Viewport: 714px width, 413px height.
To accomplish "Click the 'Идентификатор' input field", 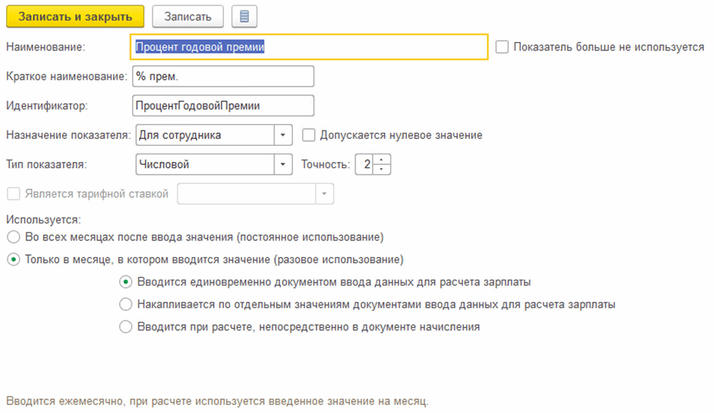I will [x=223, y=106].
